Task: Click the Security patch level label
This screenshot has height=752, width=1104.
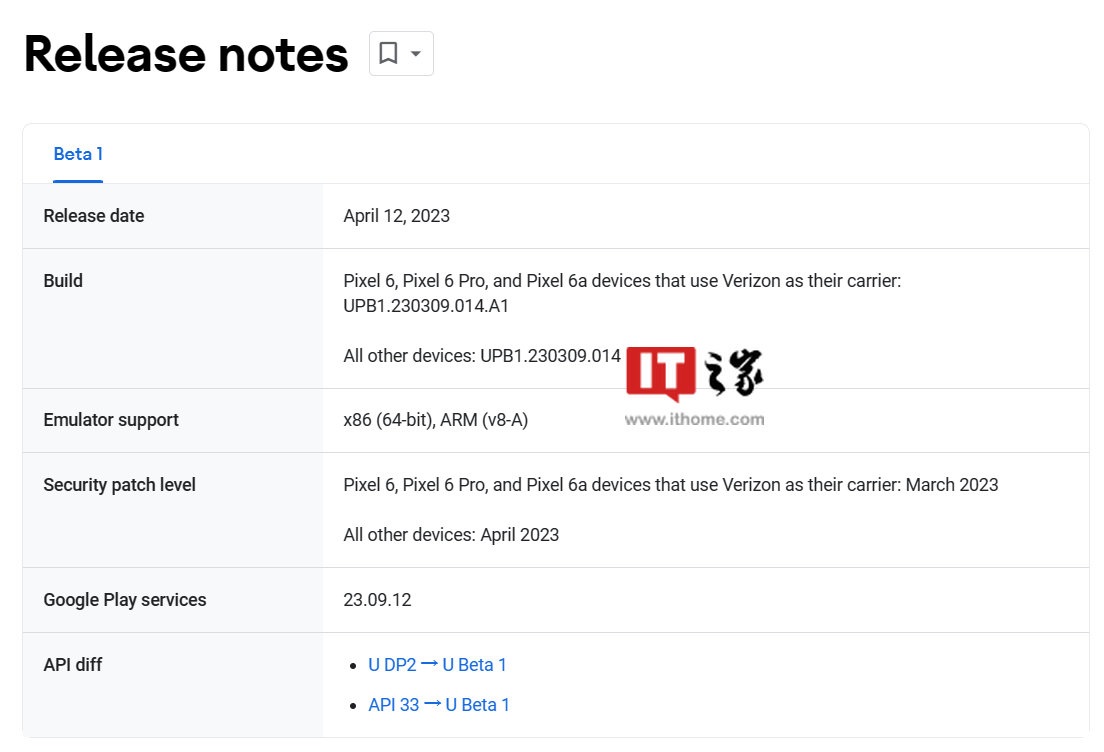Action: pos(119,485)
